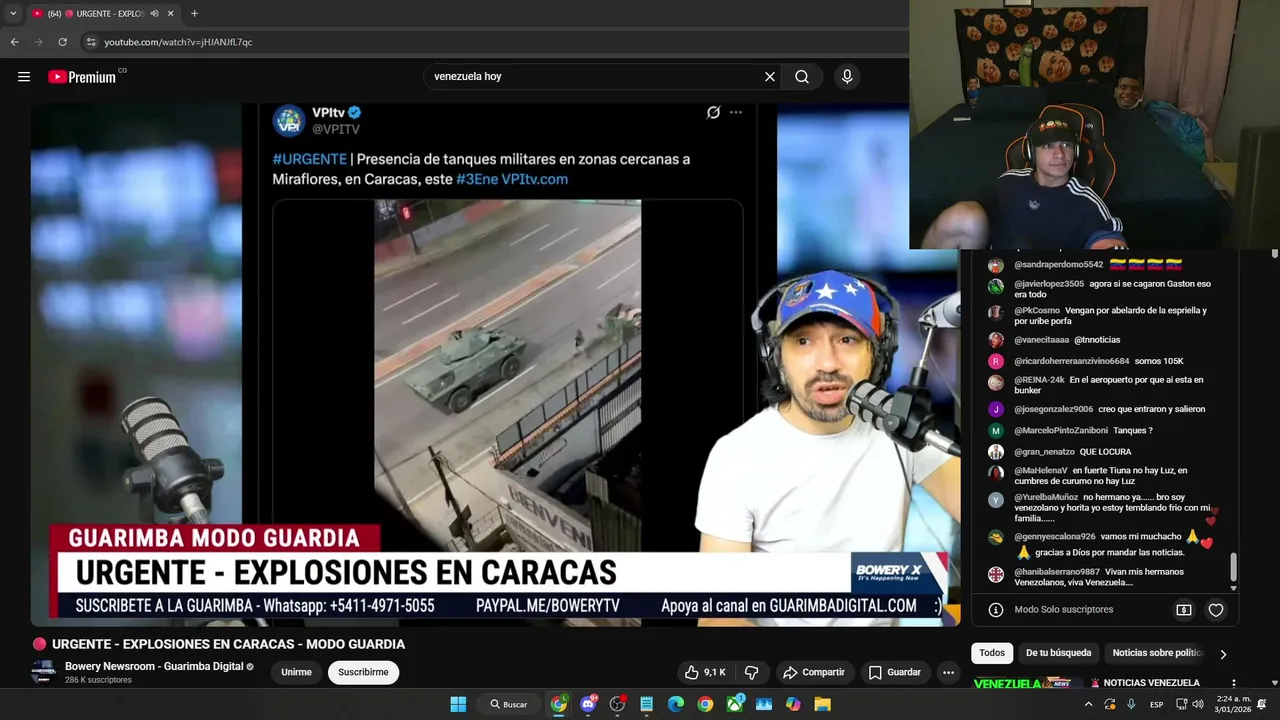Select the URGENTE - EXPLOS browser tab
Screen dimensions: 1280x720
click(x=103, y=14)
